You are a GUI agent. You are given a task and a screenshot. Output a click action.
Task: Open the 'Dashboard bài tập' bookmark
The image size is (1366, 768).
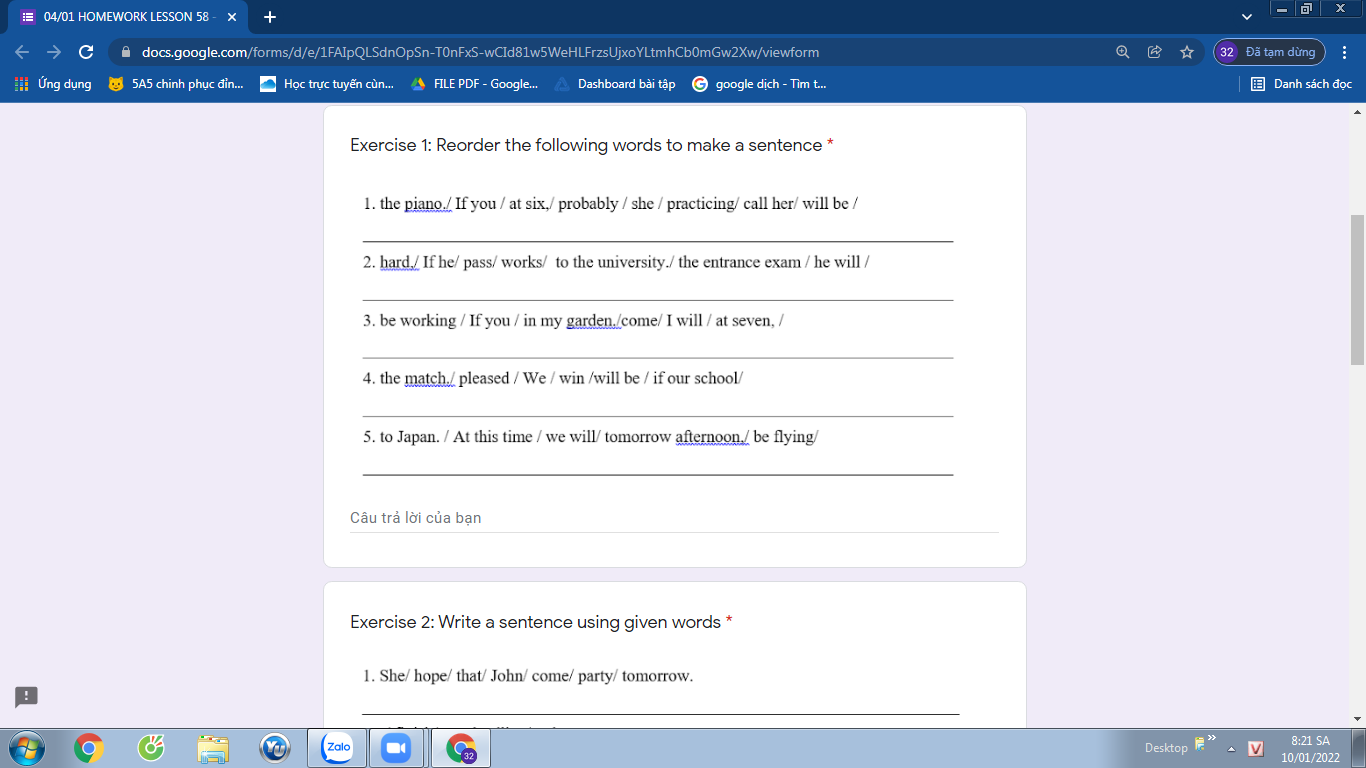615,84
